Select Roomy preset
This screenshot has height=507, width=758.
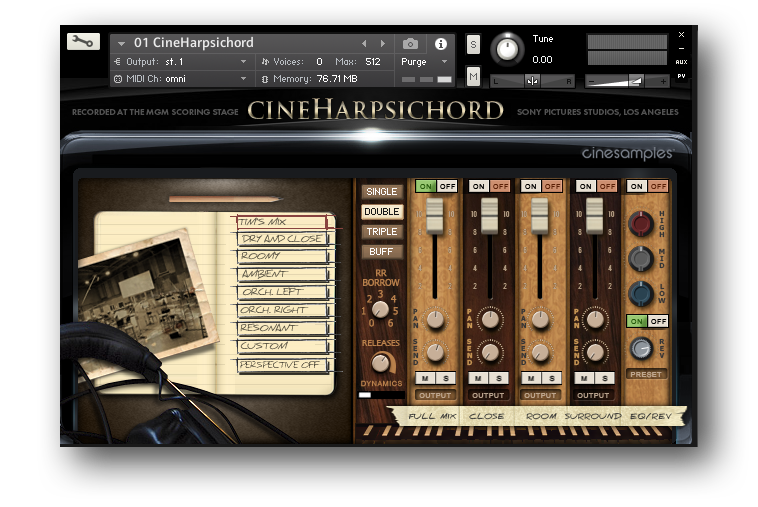coord(283,256)
